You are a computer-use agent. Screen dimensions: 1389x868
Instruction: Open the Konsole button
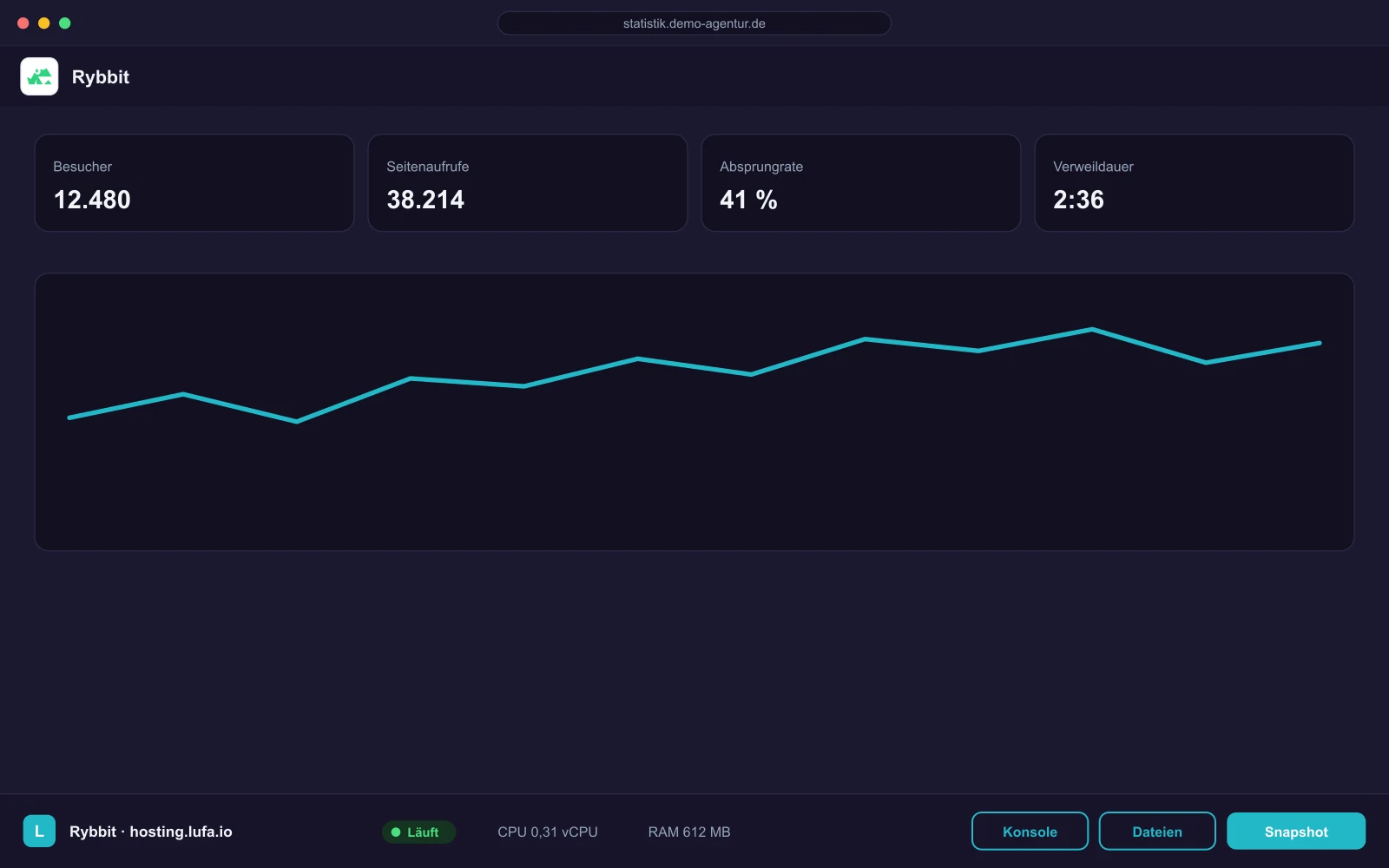click(1030, 832)
